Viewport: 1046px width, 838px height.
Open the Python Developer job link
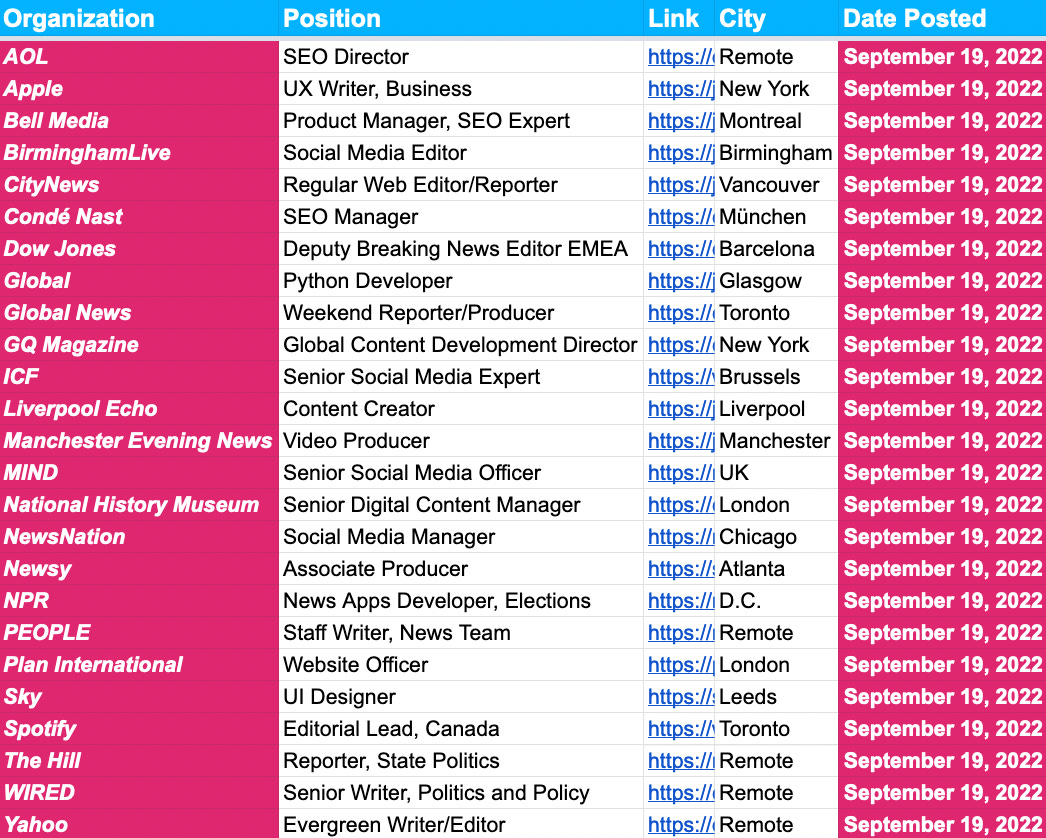point(680,281)
